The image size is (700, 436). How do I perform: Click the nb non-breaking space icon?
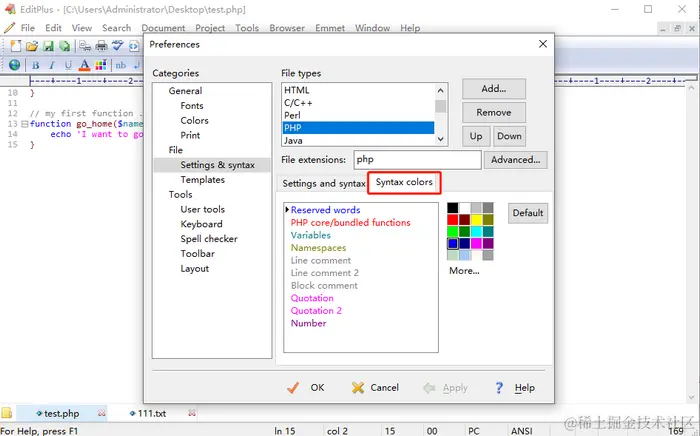[121, 65]
